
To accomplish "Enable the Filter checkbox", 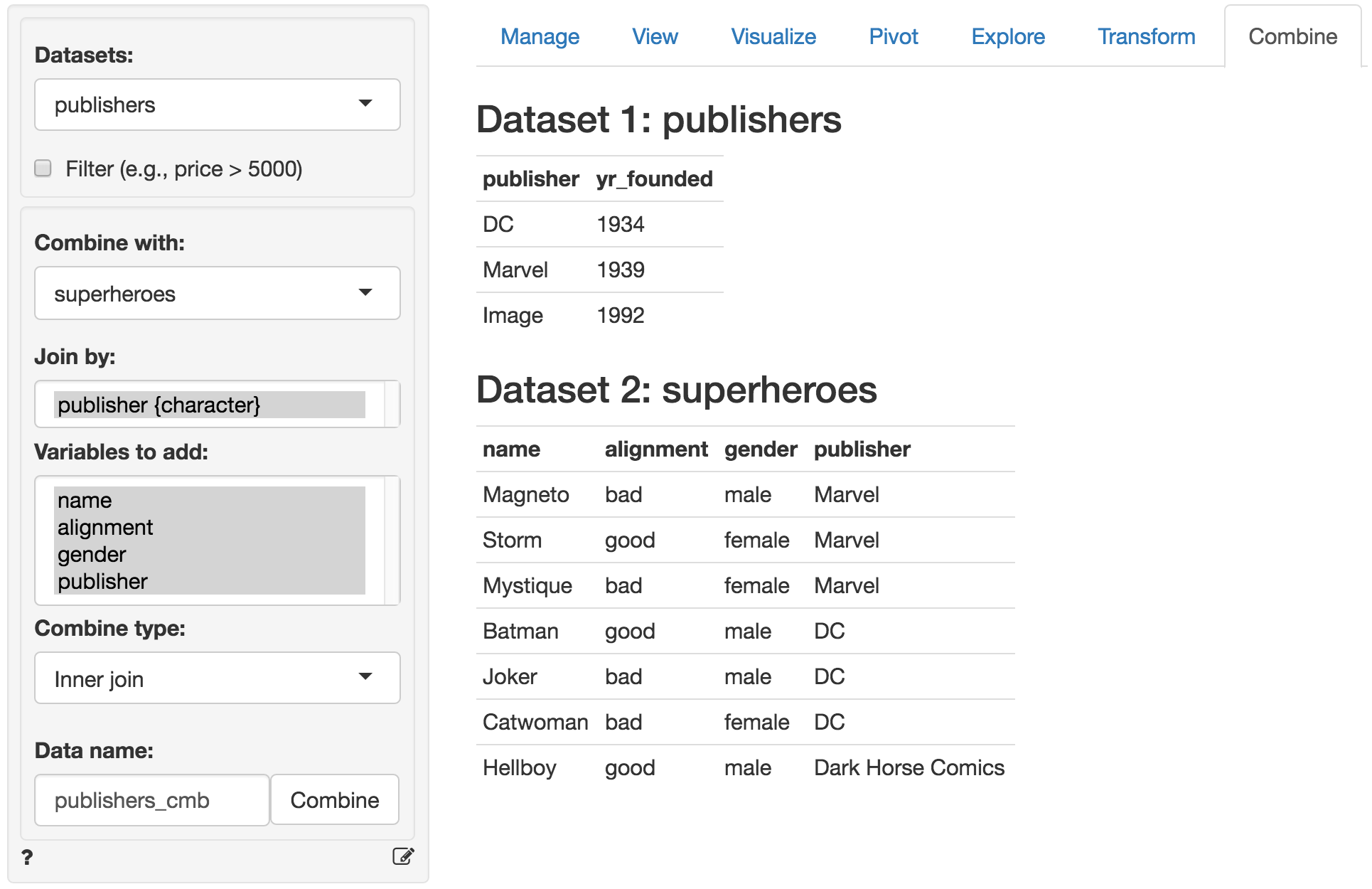I will (43, 169).
